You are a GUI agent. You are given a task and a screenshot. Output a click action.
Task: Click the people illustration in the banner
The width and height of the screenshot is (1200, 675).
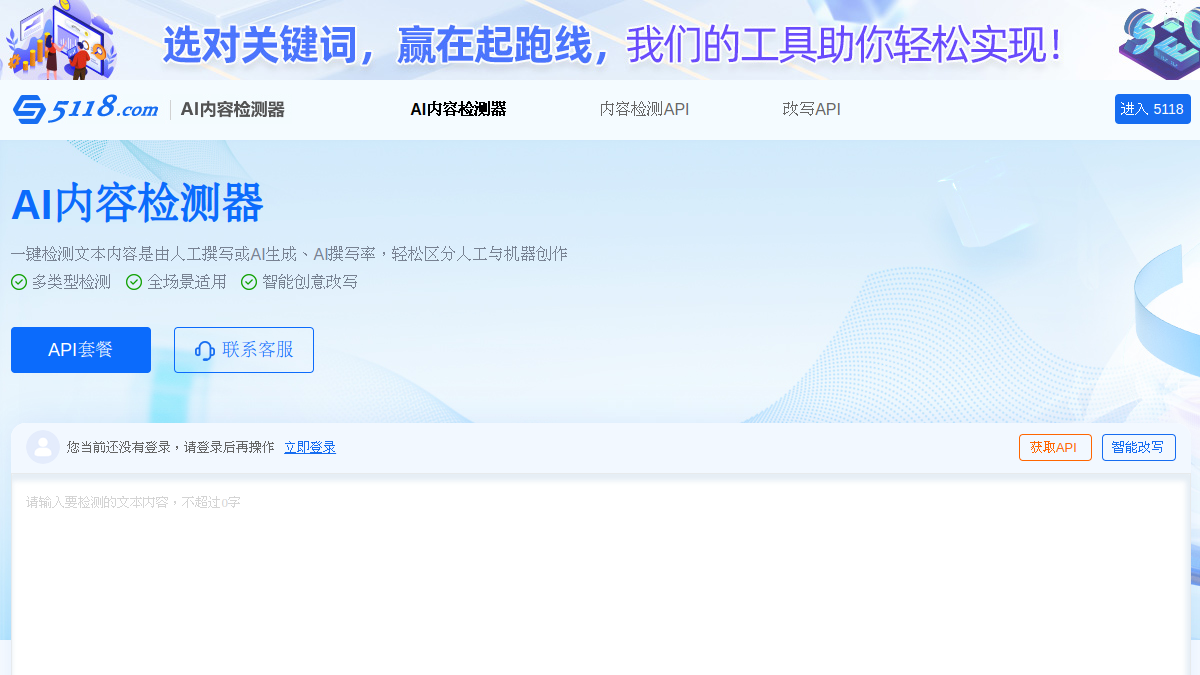pos(60,40)
